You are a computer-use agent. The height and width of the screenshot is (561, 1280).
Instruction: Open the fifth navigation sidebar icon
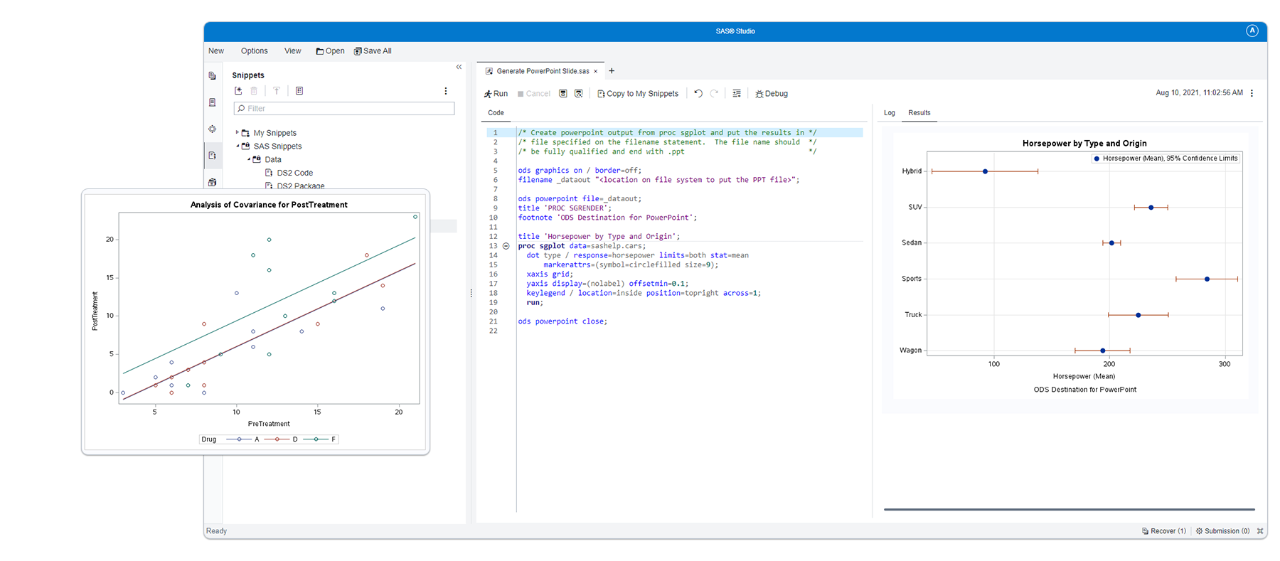212,182
